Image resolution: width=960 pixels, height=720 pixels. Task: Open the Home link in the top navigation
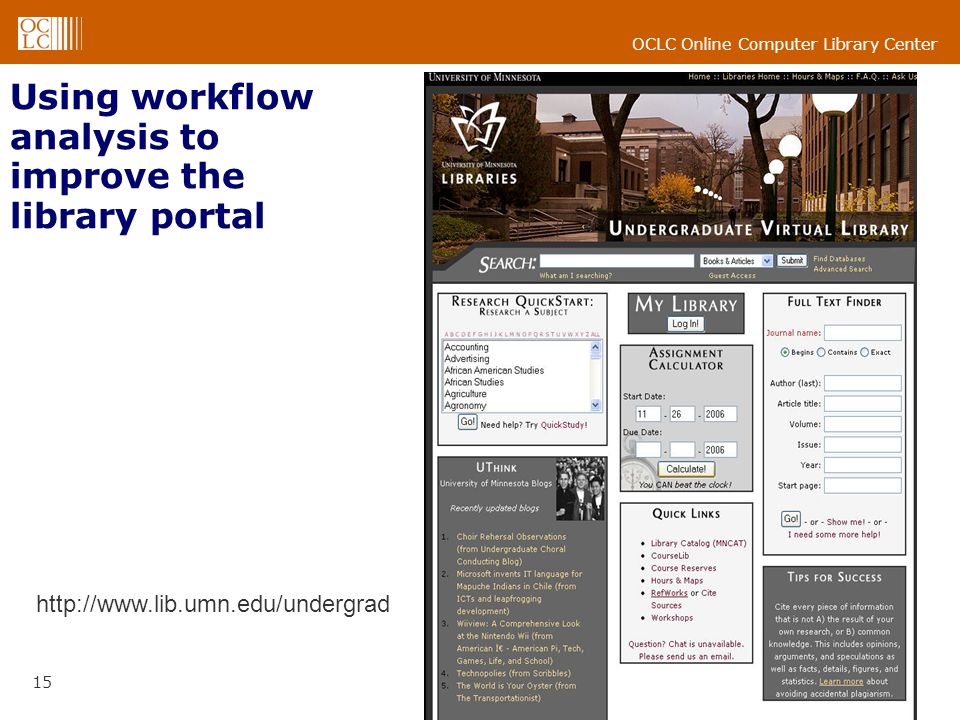[x=699, y=77]
